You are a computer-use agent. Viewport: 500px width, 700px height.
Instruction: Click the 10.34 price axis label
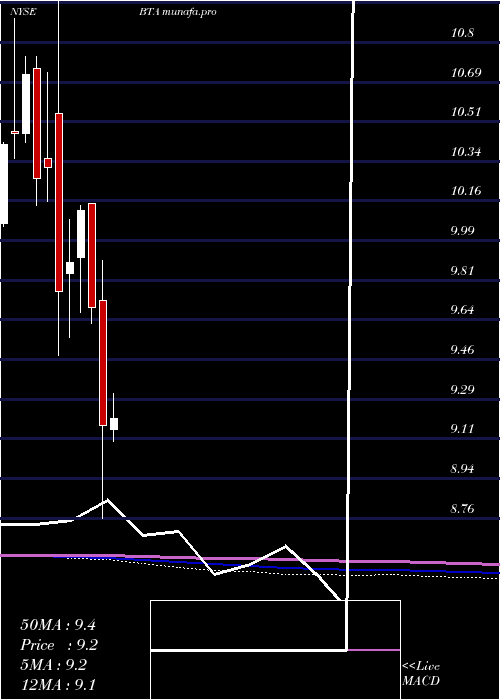coord(466,151)
